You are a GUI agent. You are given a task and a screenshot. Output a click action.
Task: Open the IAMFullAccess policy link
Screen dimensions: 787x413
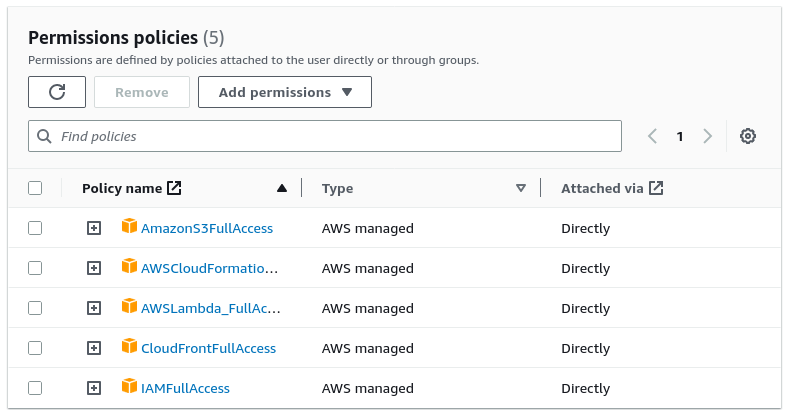tap(185, 388)
